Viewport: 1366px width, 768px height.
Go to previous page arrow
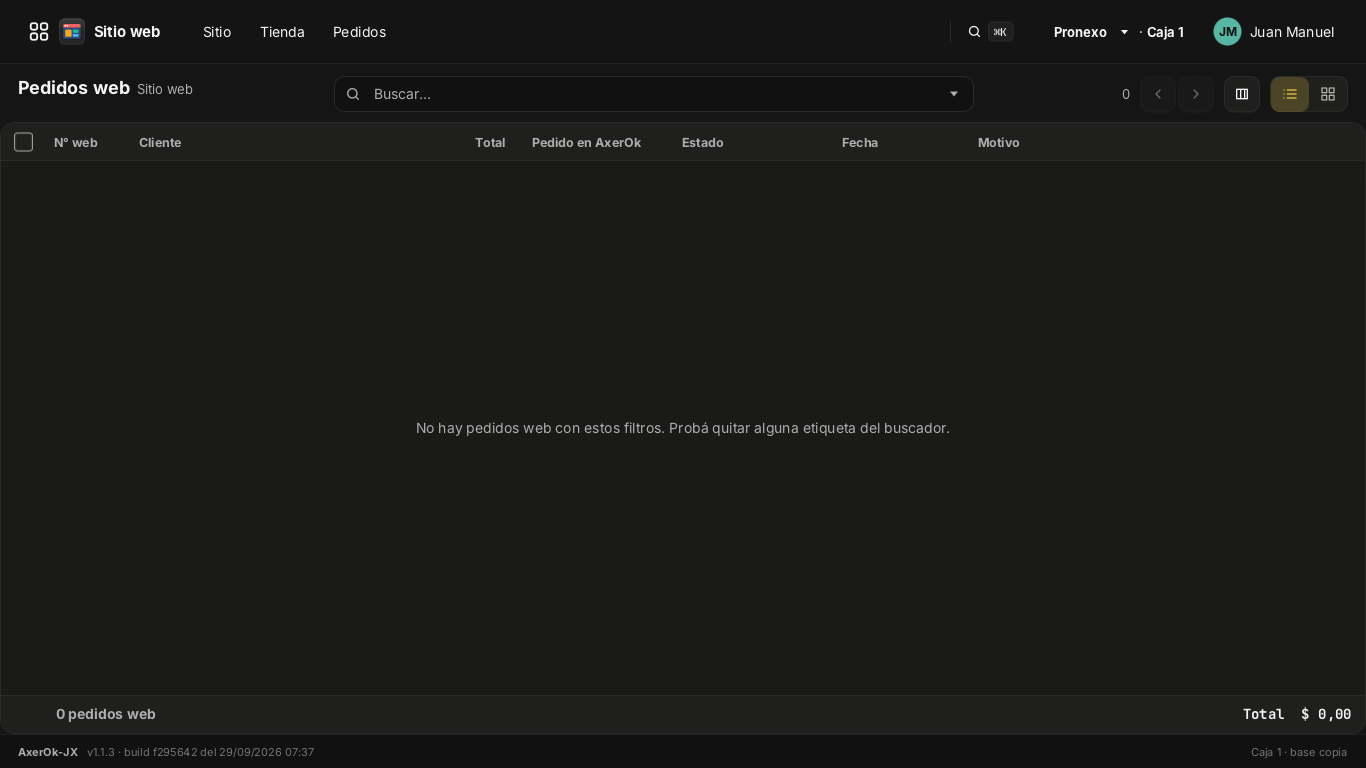(x=1158, y=94)
